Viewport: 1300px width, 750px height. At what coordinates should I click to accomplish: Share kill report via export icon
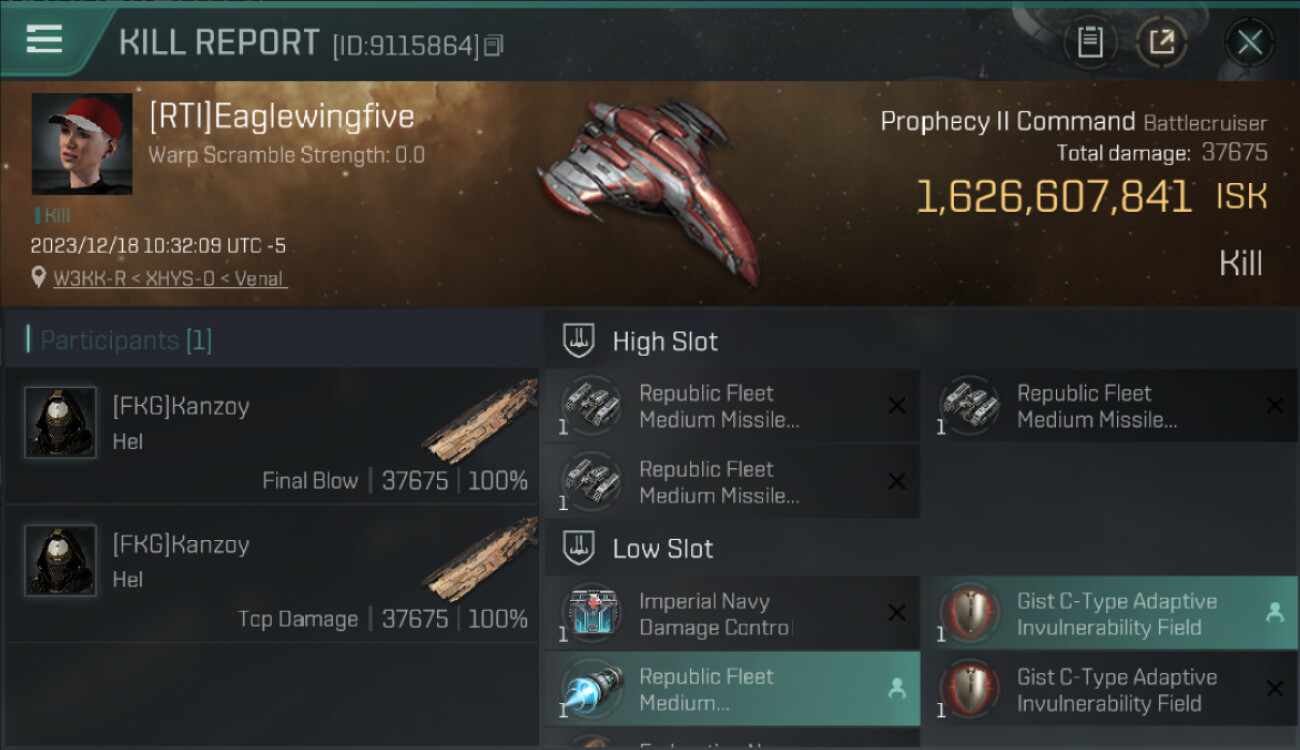[1161, 42]
